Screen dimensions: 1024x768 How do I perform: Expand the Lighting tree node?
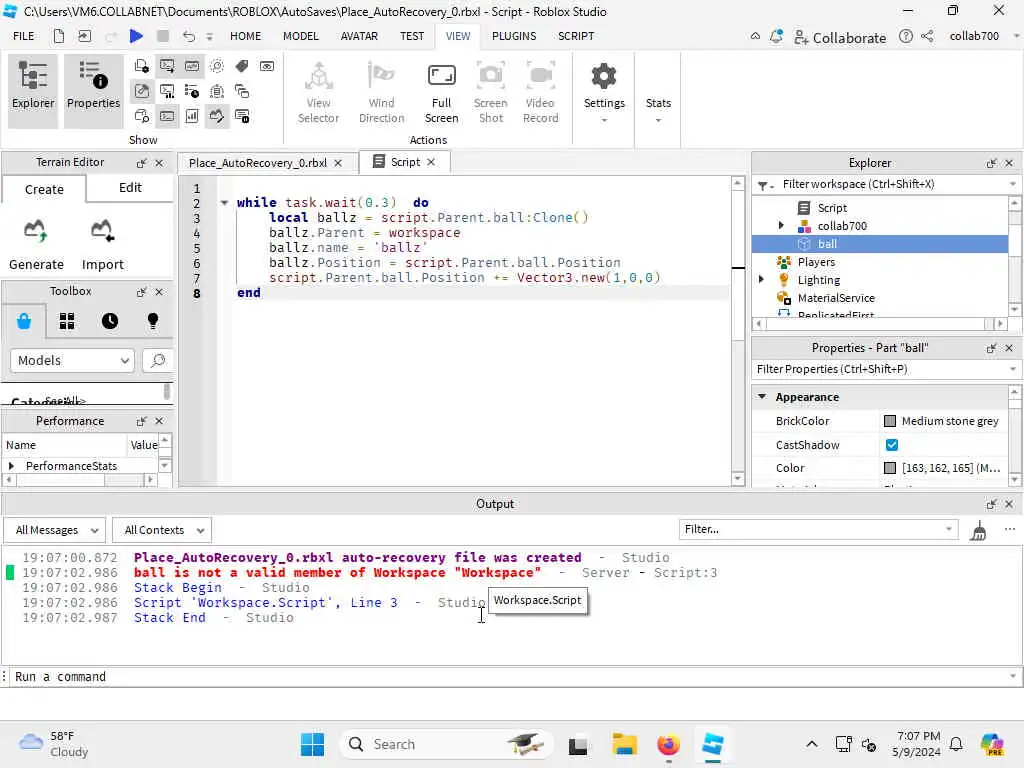[761, 280]
